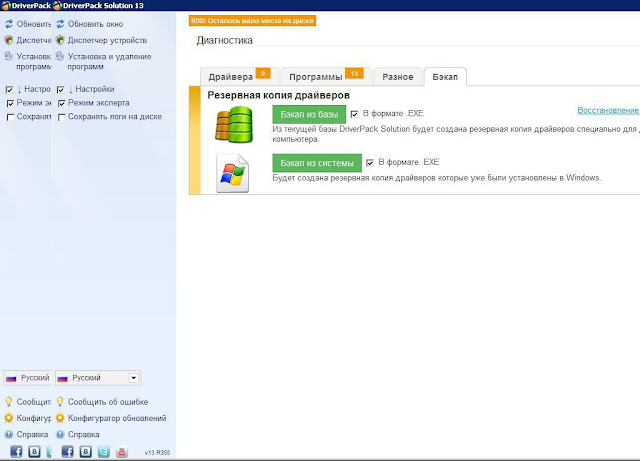Click the gear icon beside 'Конфигуратор обновлений'
Viewport: 640px width, 461px height.
(60, 418)
